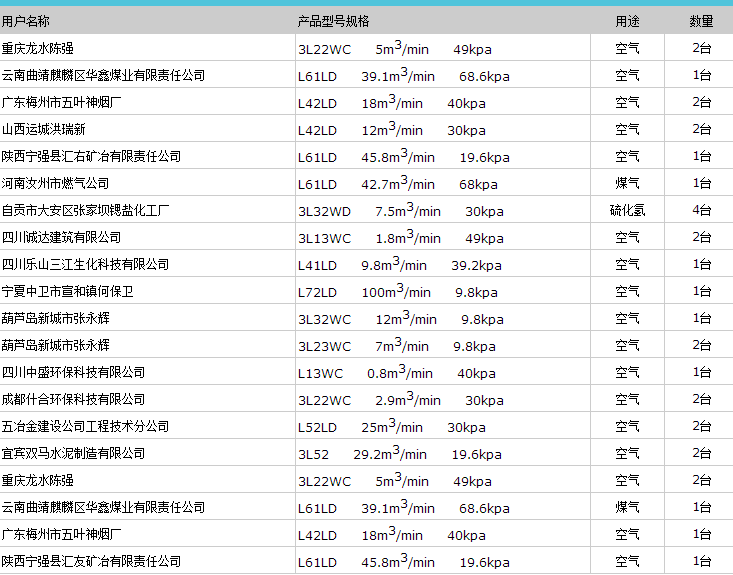Image resolution: width=733 pixels, height=575 pixels.
Task: Click 2台 in the 成都什合环保科技有限公司 row
Action: (x=702, y=399)
